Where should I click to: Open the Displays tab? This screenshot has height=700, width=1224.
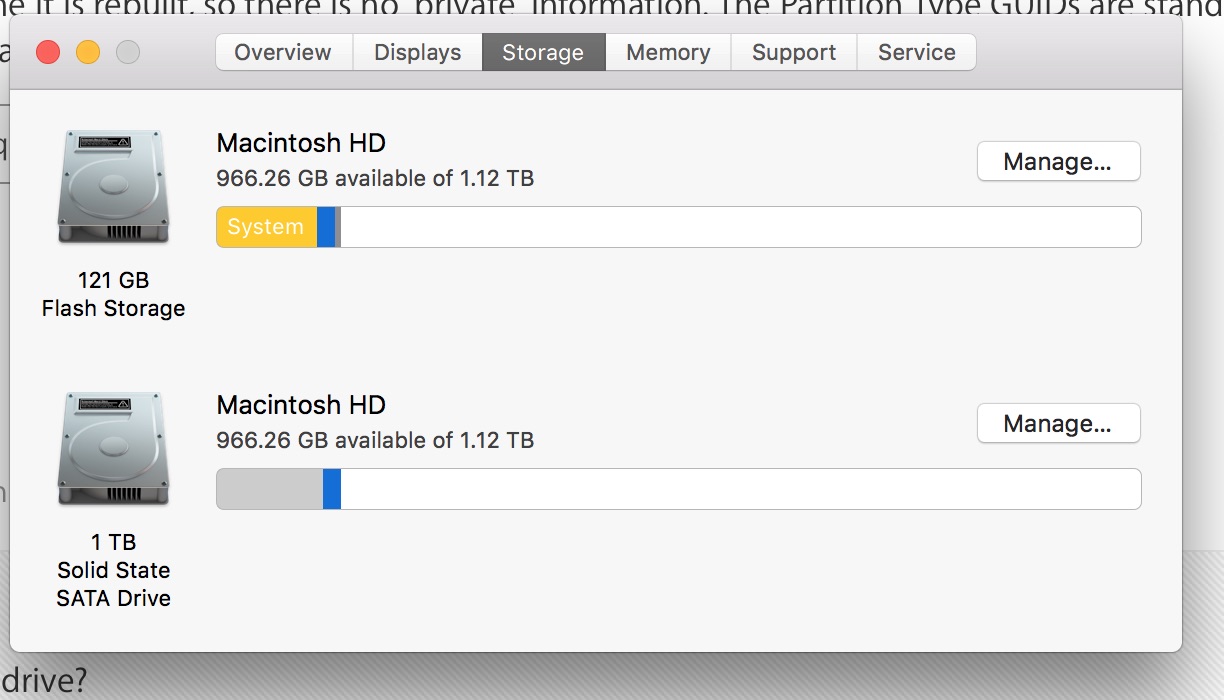point(418,52)
